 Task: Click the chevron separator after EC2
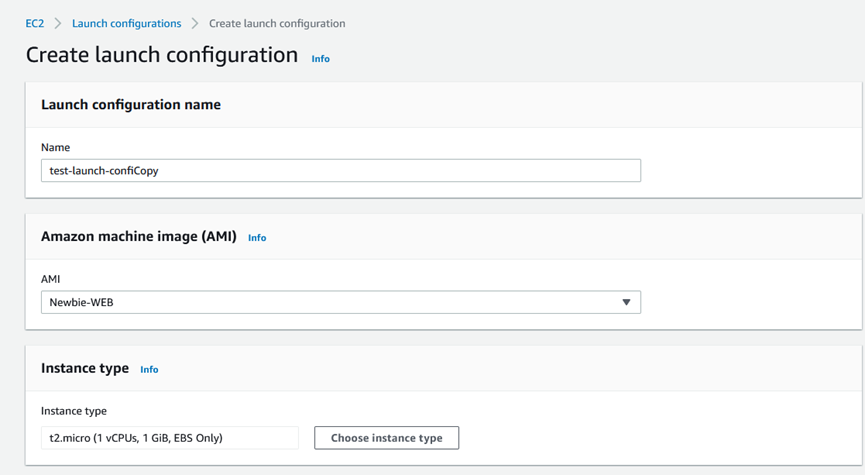click(x=58, y=23)
